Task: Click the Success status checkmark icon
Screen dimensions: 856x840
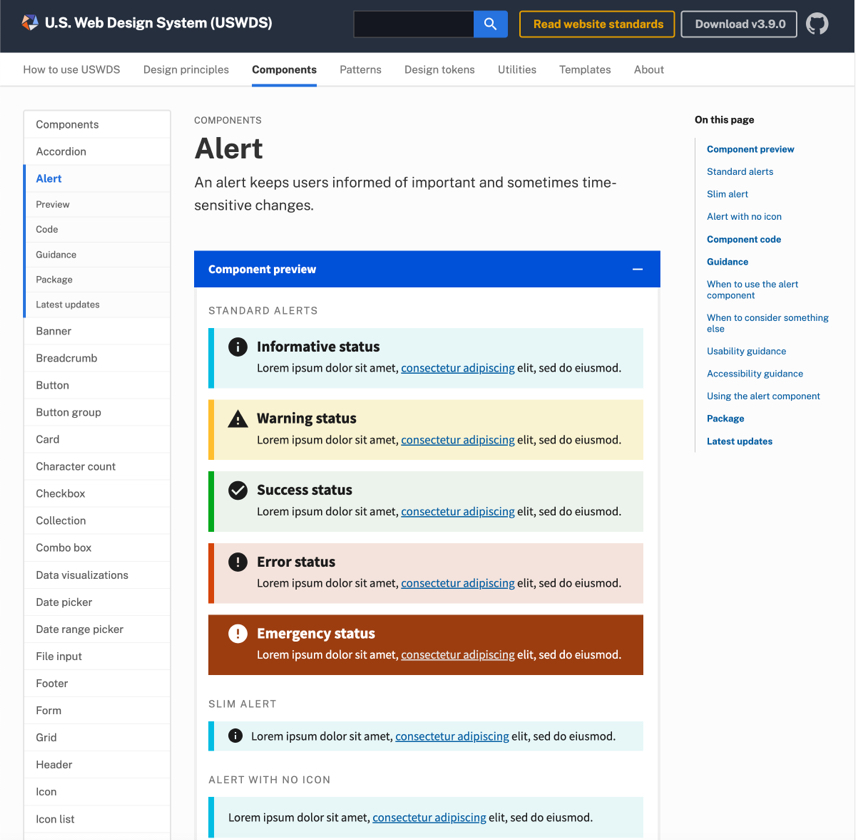Action: click(238, 490)
